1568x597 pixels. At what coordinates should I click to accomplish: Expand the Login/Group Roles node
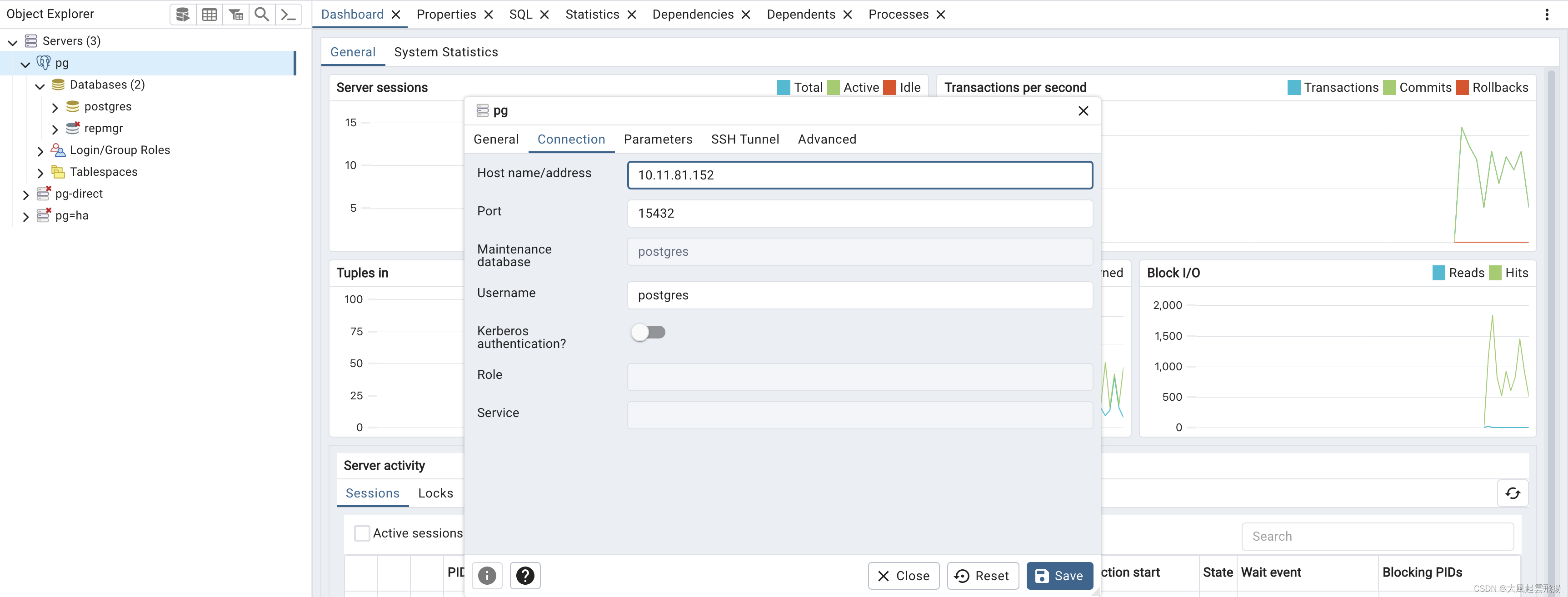39,150
